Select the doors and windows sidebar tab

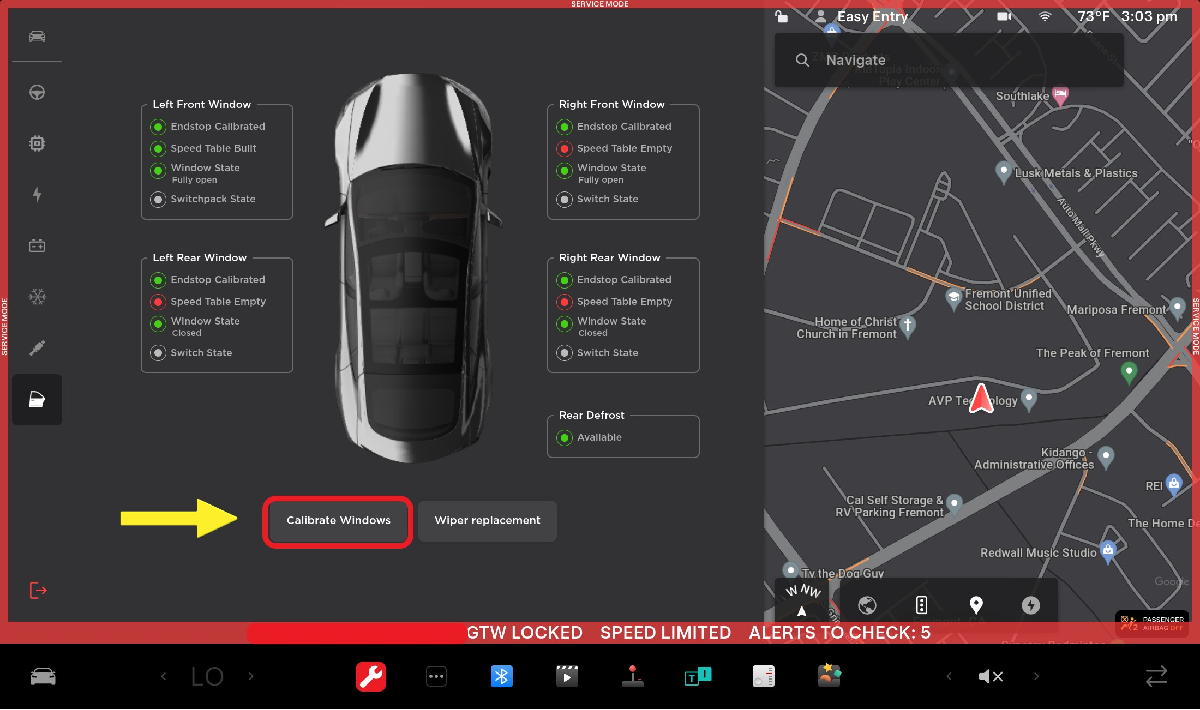[37, 400]
